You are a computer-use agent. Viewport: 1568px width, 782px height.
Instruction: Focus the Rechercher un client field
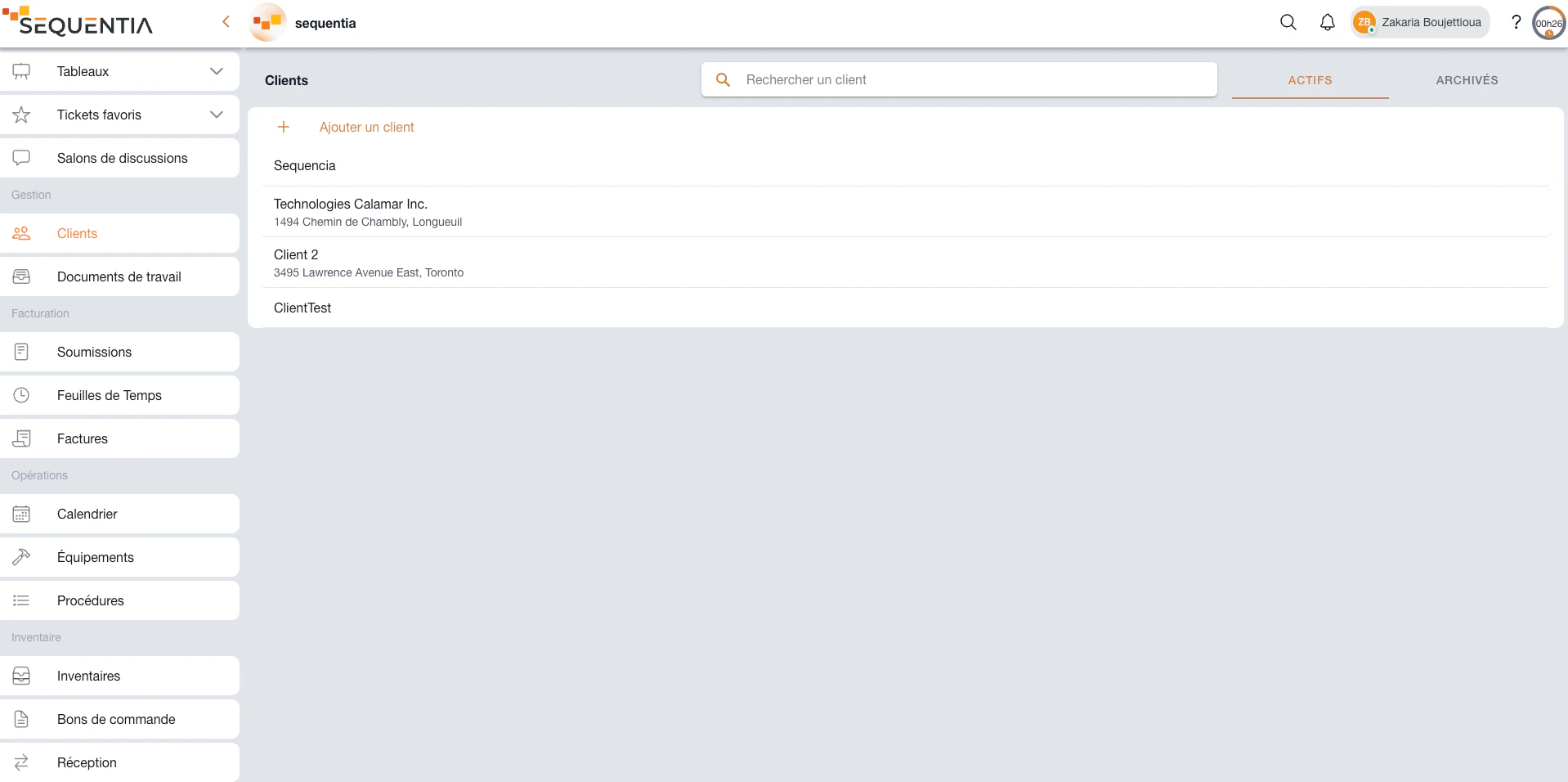[x=959, y=79]
